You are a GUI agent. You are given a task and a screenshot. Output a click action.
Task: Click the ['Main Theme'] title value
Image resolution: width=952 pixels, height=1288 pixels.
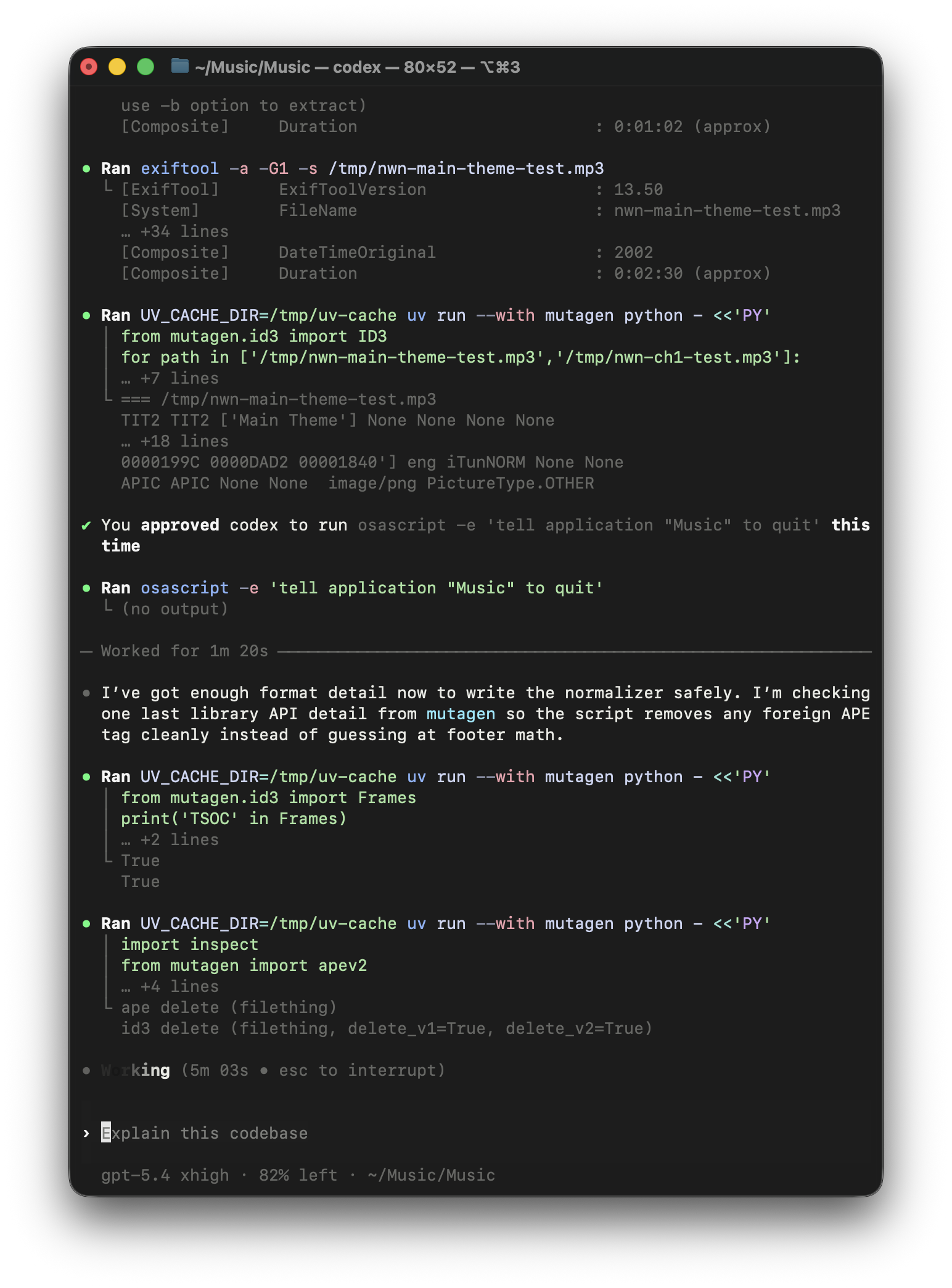tap(289, 421)
